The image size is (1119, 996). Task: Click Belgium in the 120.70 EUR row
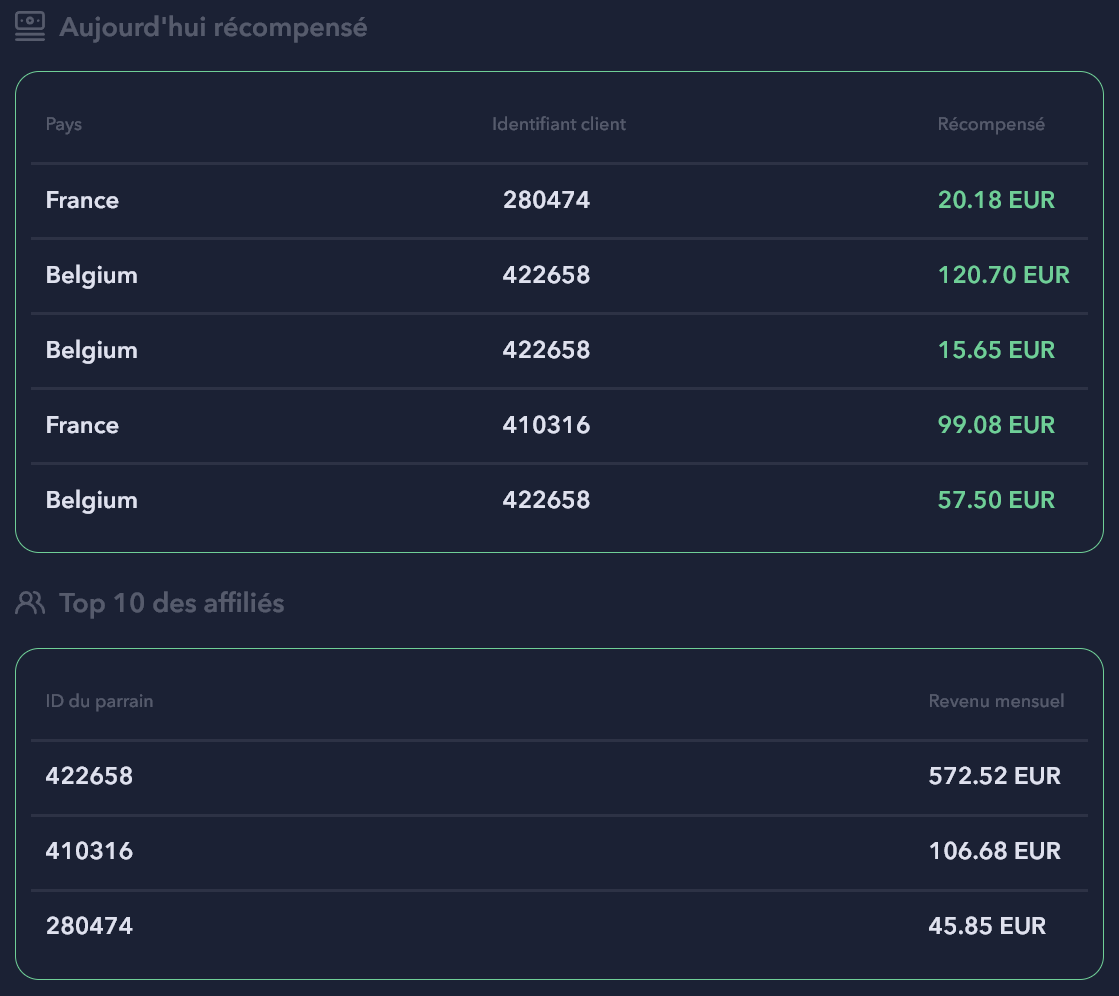pyautogui.click(x=91, y=275)
